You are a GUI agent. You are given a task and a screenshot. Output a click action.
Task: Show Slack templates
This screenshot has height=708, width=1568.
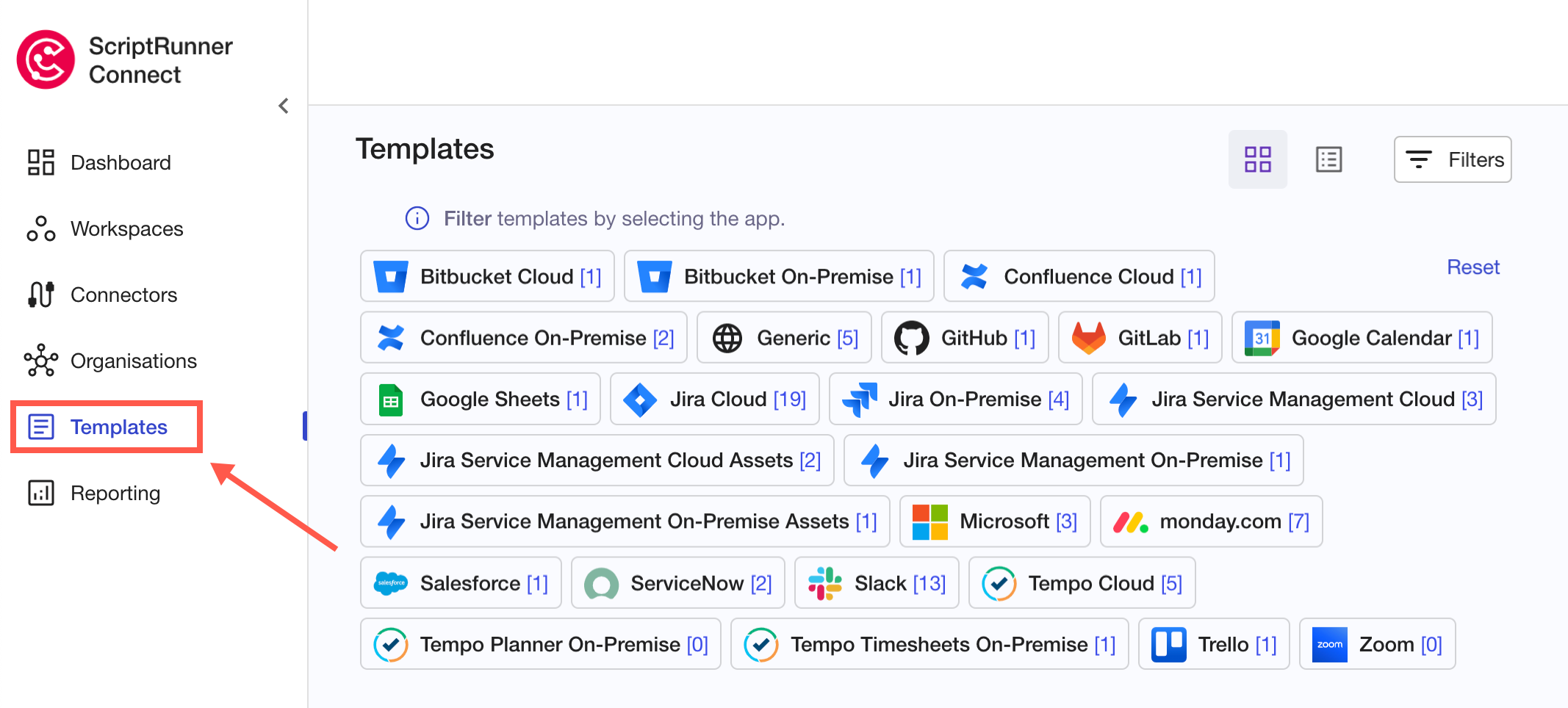tap(877, 582)
